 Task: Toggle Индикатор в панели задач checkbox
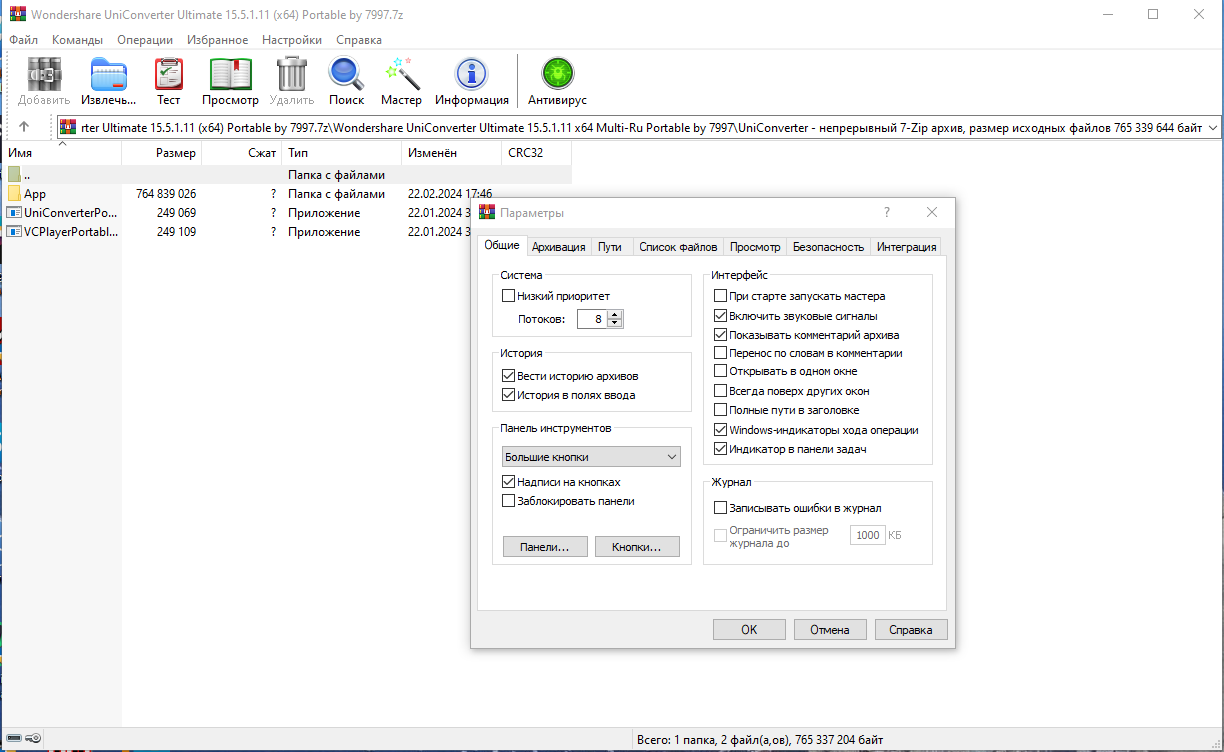[x=720, y=449]
